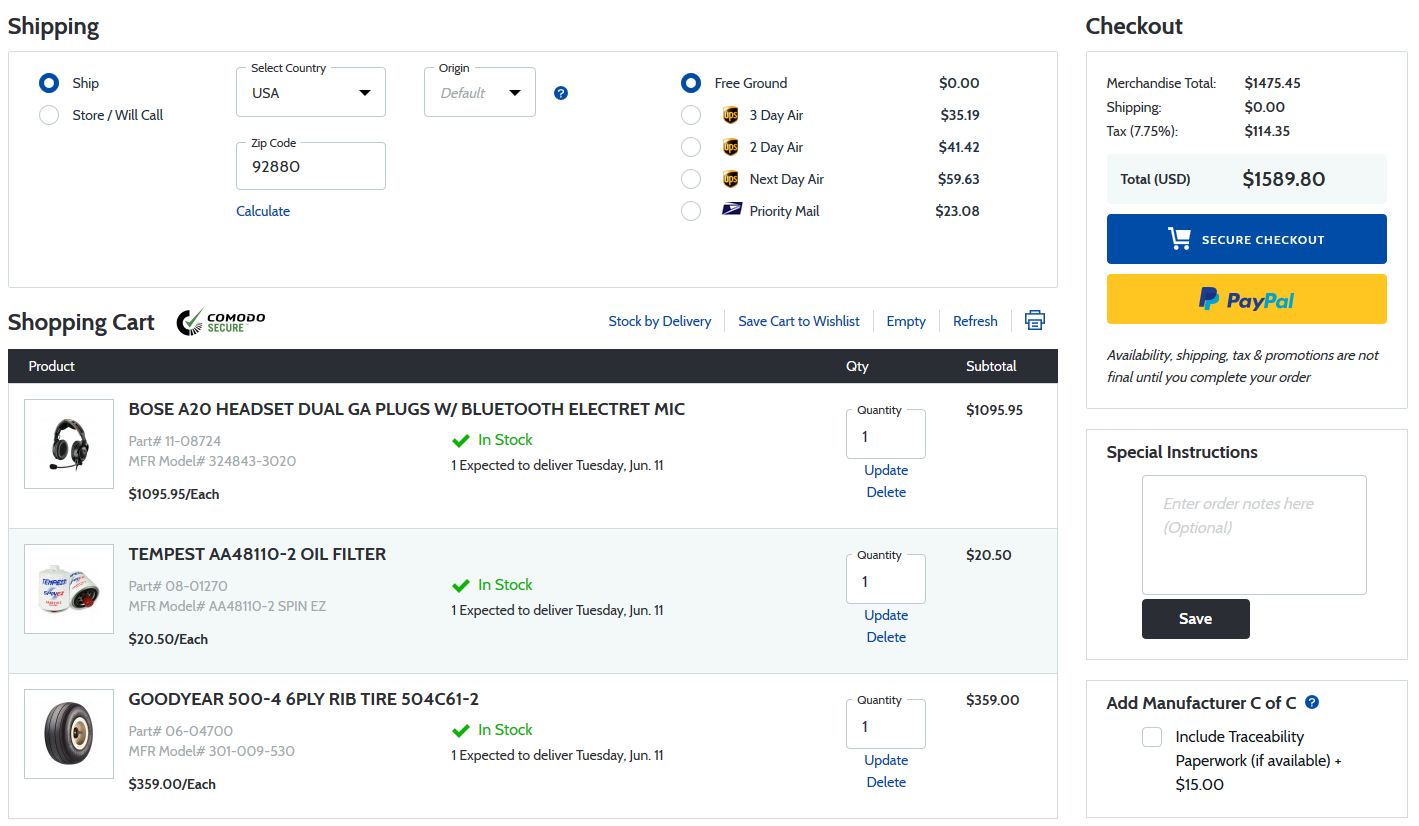This screenshot has height=826, width=1419.
Task: Click the Bose headset Quantity field
Action: click(x=886, y=435)
